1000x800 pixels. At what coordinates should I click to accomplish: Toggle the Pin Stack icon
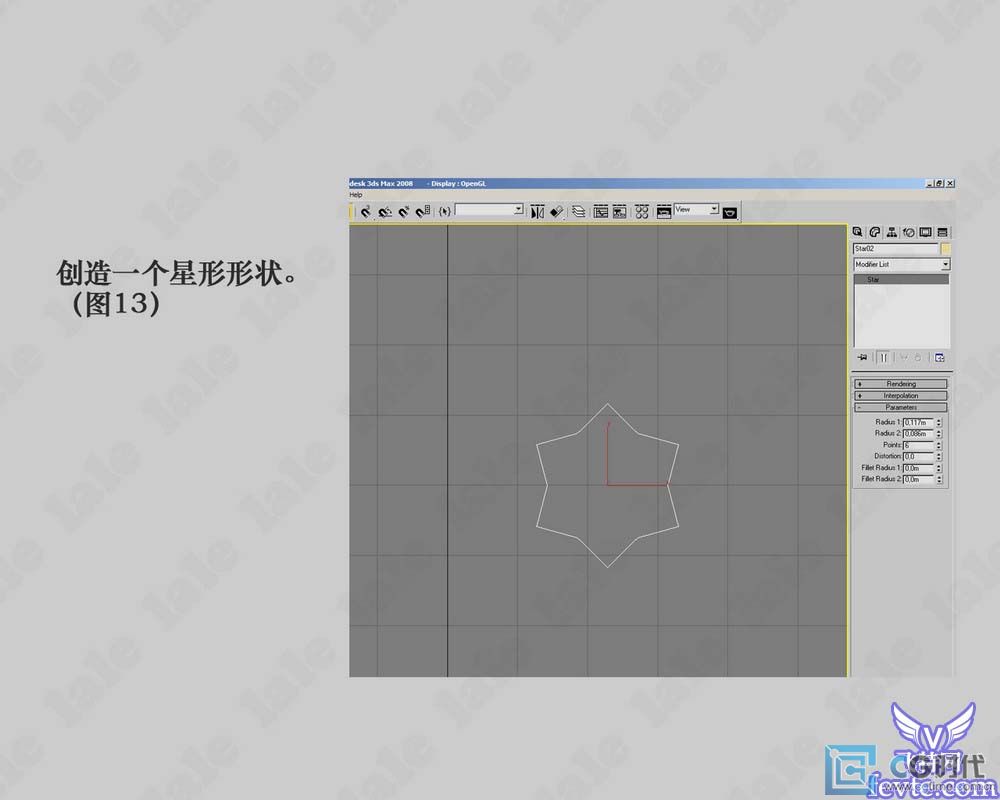click(862, 358)
